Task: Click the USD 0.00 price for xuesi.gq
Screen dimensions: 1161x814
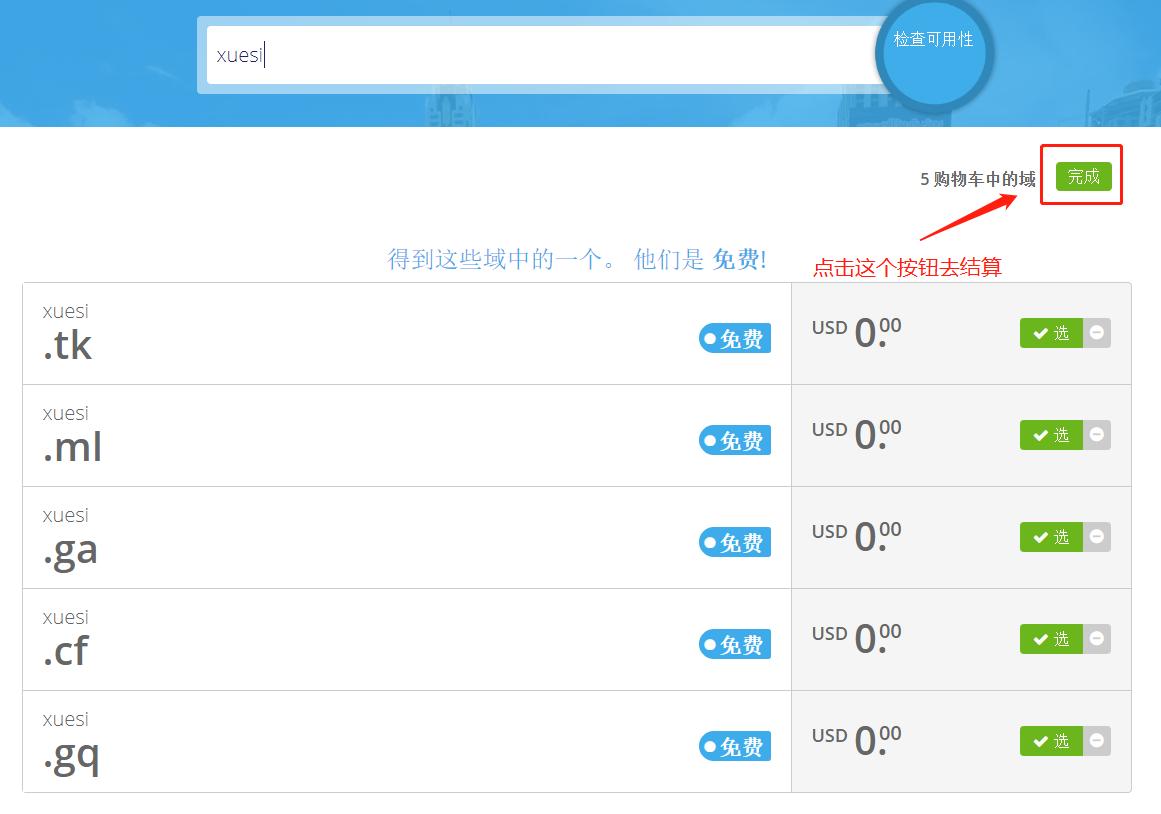Action: (857, 740)
